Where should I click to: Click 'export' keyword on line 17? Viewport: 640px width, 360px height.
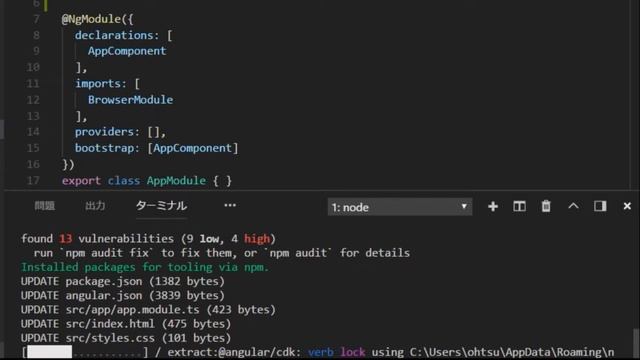click(x=81, y=180)
